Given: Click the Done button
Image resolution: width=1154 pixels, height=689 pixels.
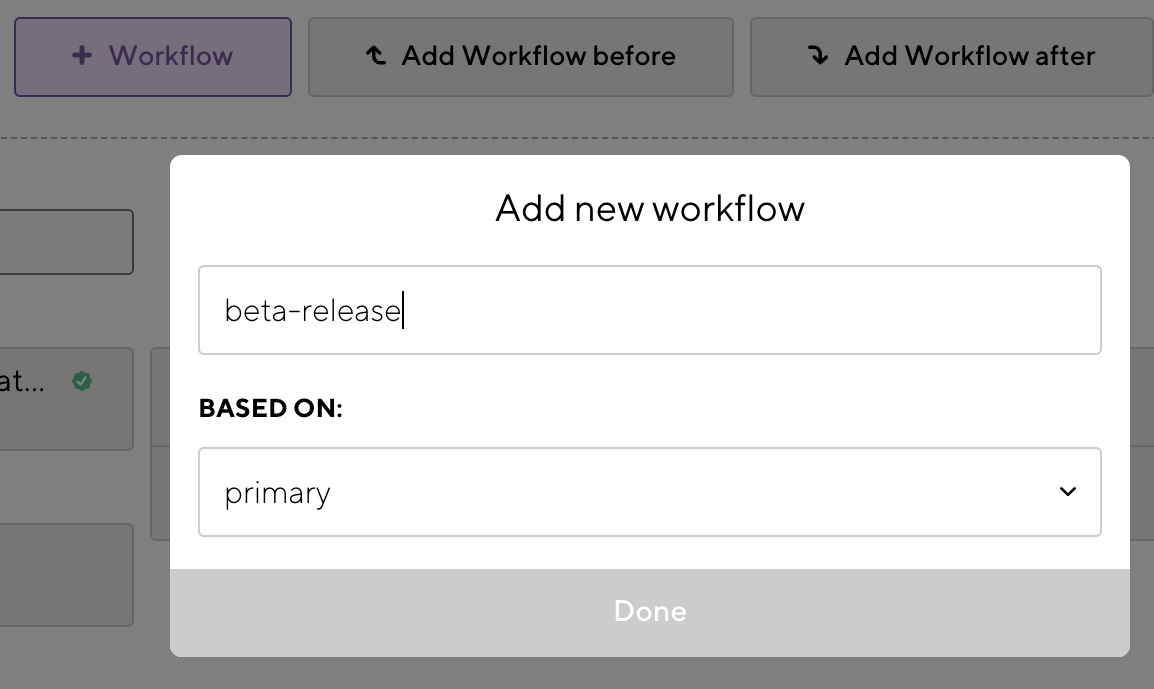Looking at the screenshot, I should point(650,611).
